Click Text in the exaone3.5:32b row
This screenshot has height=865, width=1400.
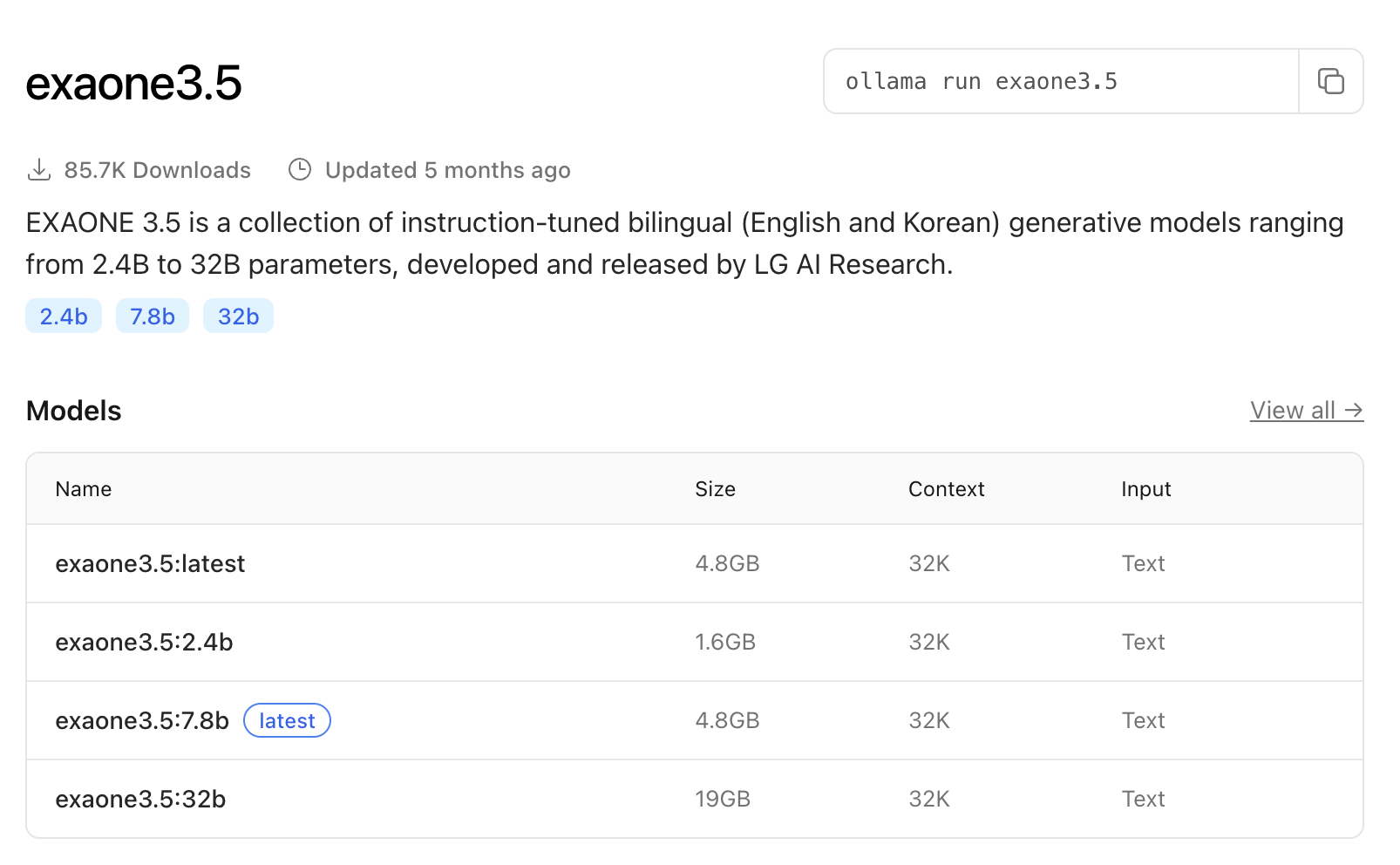click(1143, 800)
